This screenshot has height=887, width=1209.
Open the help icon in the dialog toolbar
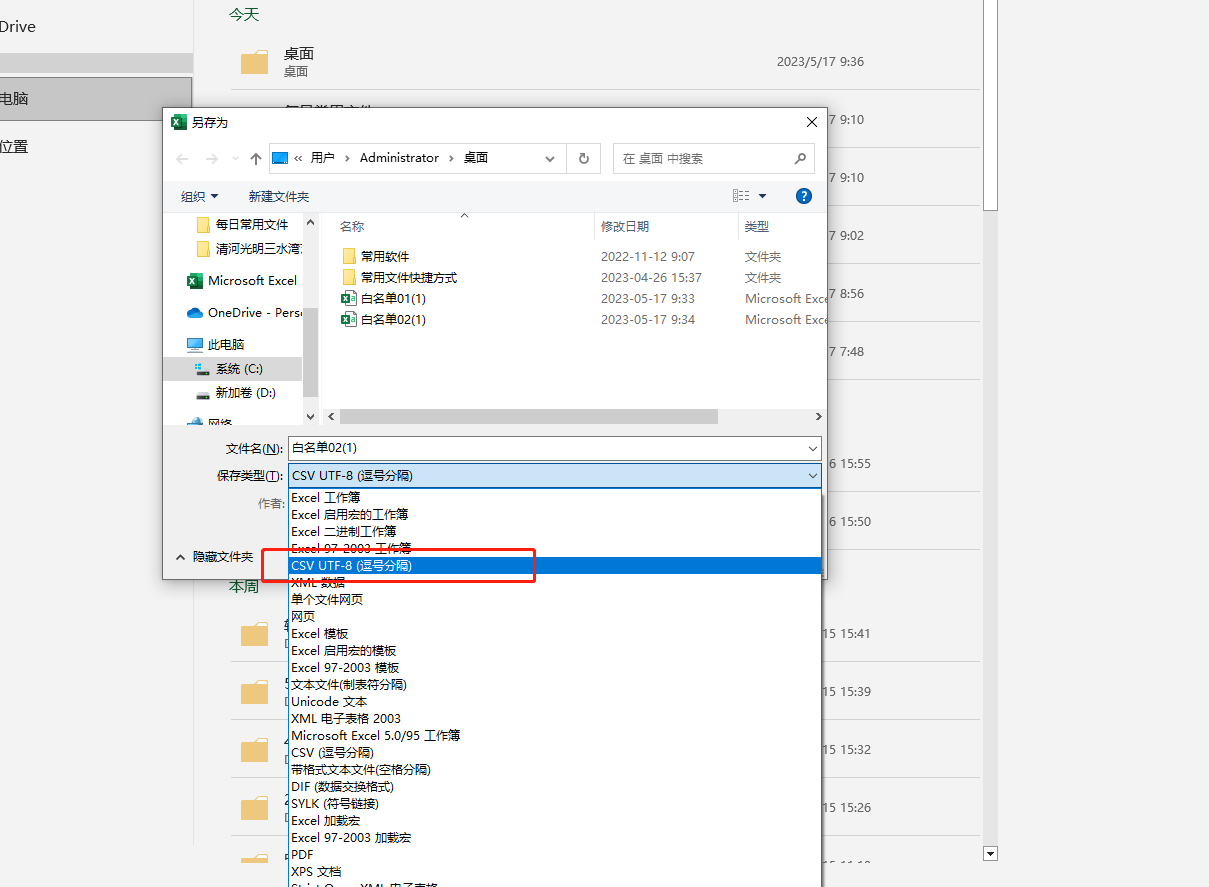(x=803, y=196)
